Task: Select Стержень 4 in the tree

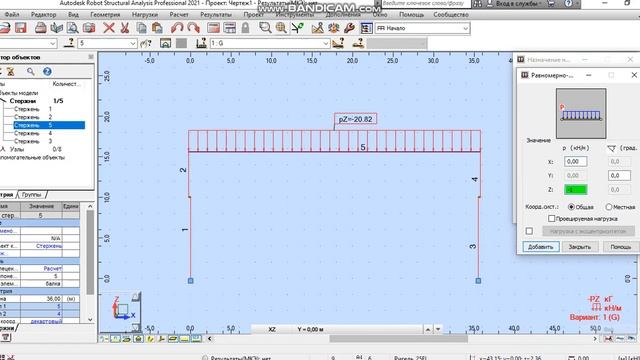Action: pyautogui.click(x=33, y=133)
